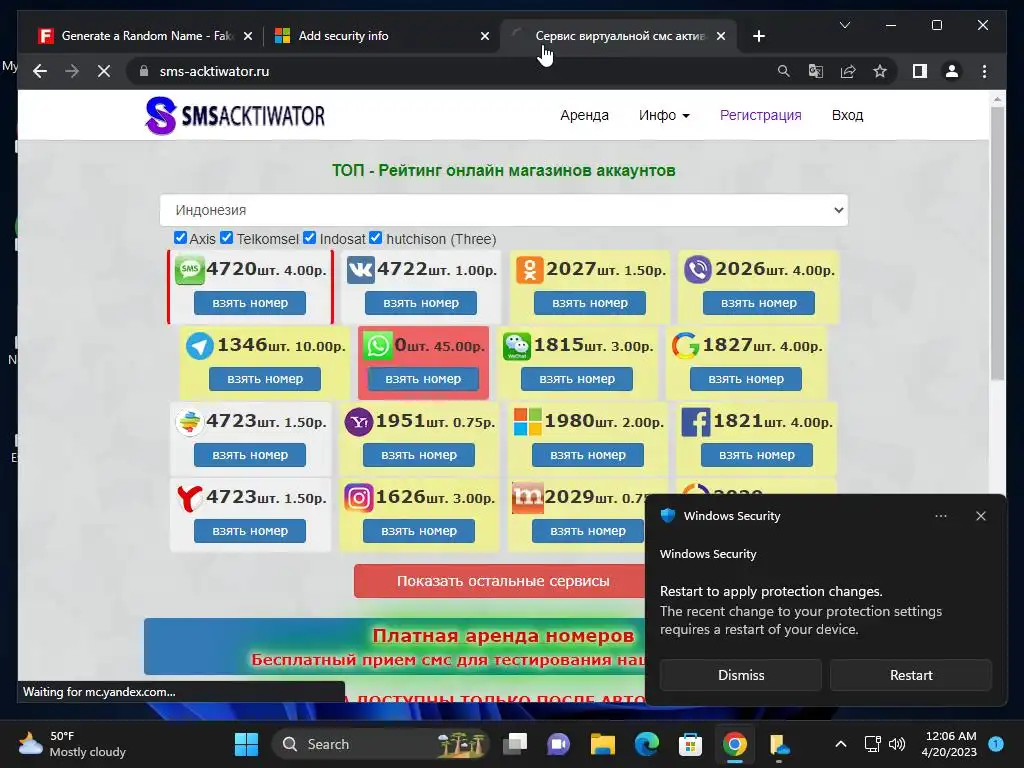Click the Telegram service icon
The height and width of the screenshot is (768, 1024).
(200, 345)
